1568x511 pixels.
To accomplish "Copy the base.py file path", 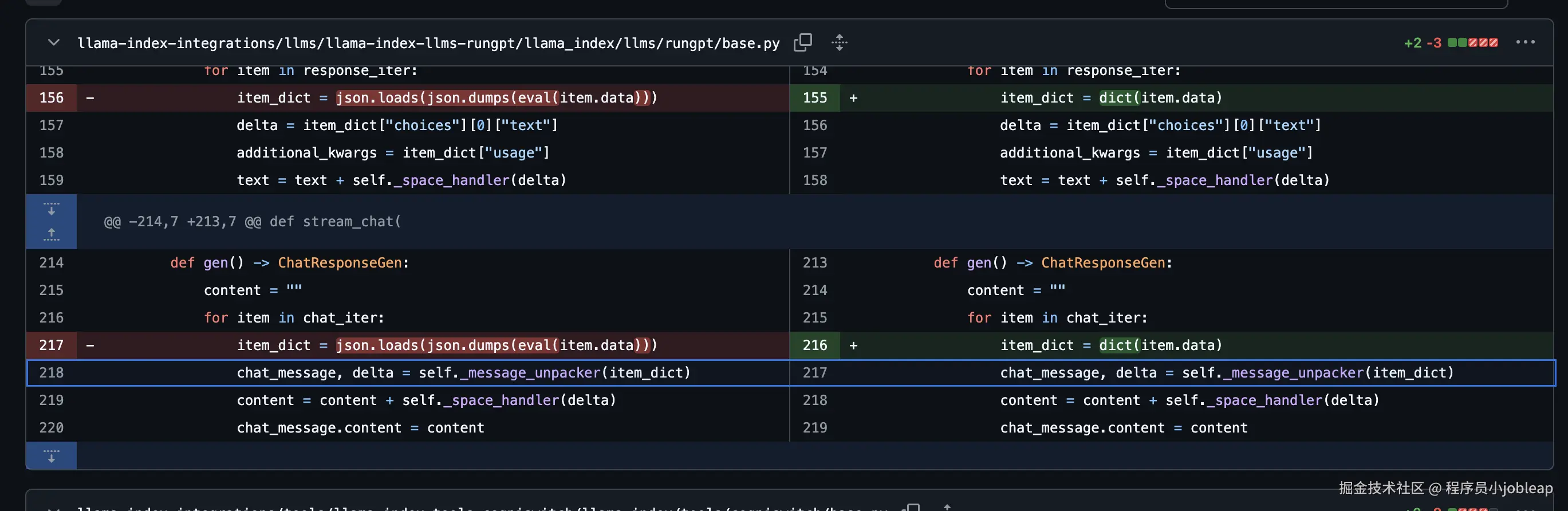I will 802,42.
